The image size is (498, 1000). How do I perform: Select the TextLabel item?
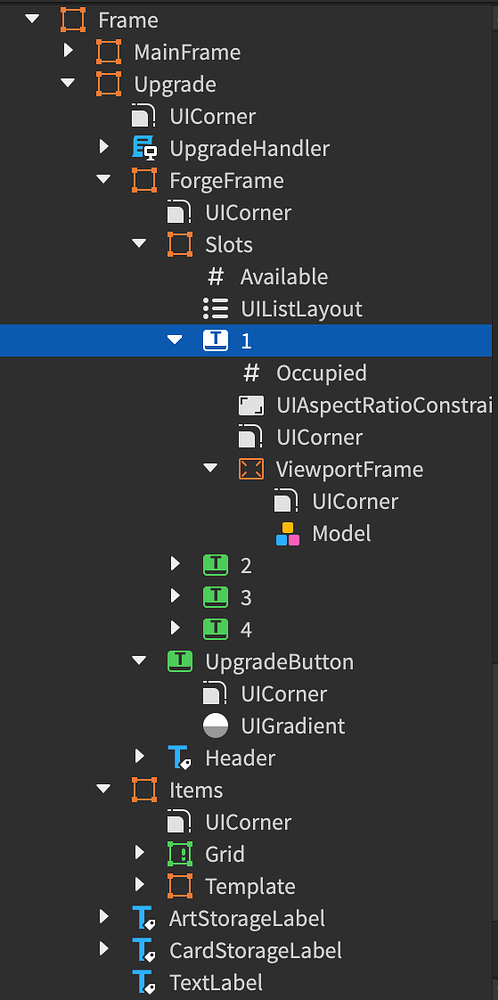[x=197, y=982]
